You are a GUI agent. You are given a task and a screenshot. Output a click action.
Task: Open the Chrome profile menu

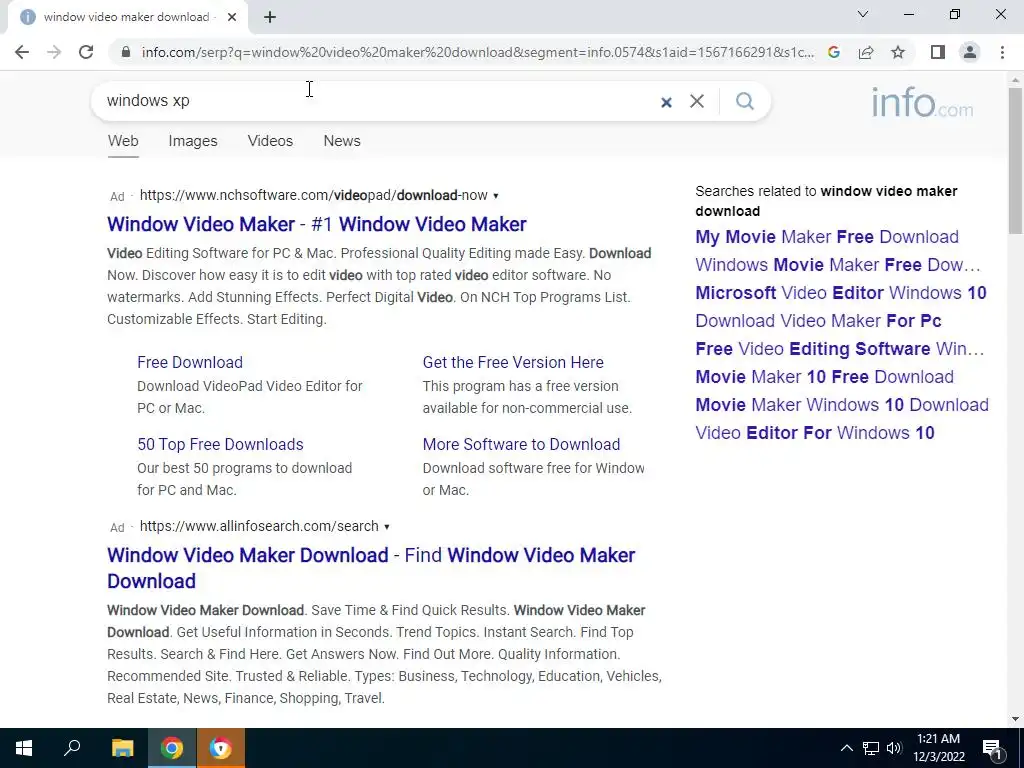tap(970, 52)
